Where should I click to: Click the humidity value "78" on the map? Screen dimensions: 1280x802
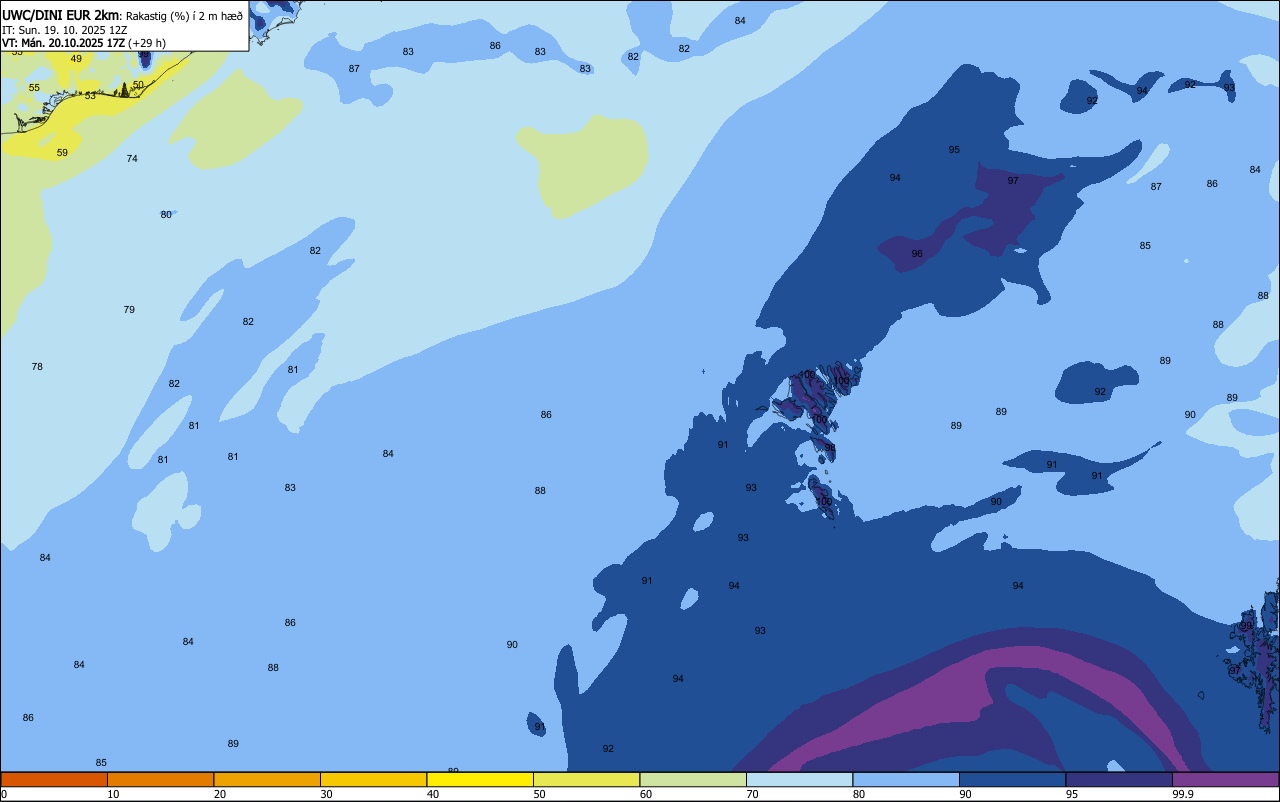coord(37,367)
